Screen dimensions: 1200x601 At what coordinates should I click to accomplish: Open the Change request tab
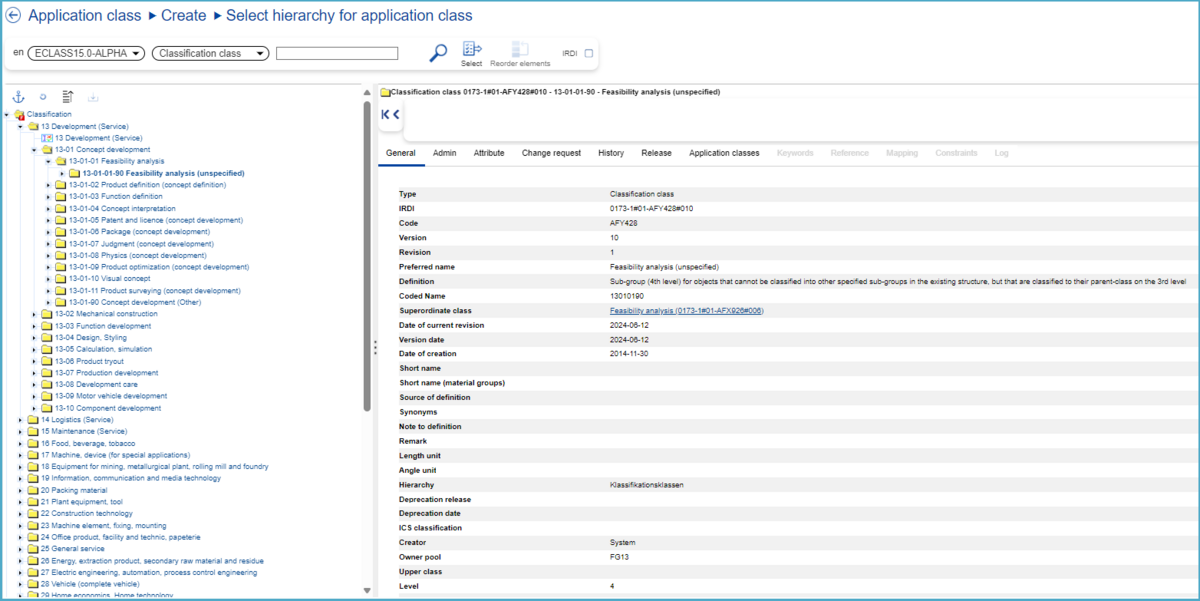click(551, 153)
